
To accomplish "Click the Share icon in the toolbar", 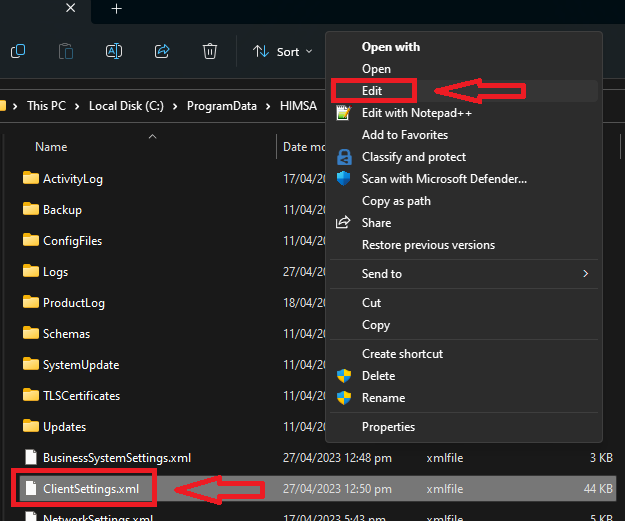I will pos(162,51).
